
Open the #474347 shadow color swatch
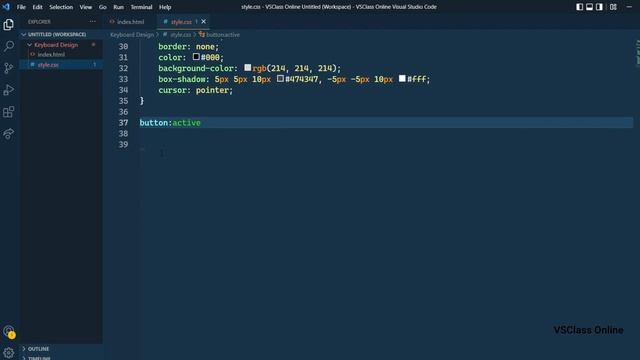pyautogui.click(x=280, y=78)
